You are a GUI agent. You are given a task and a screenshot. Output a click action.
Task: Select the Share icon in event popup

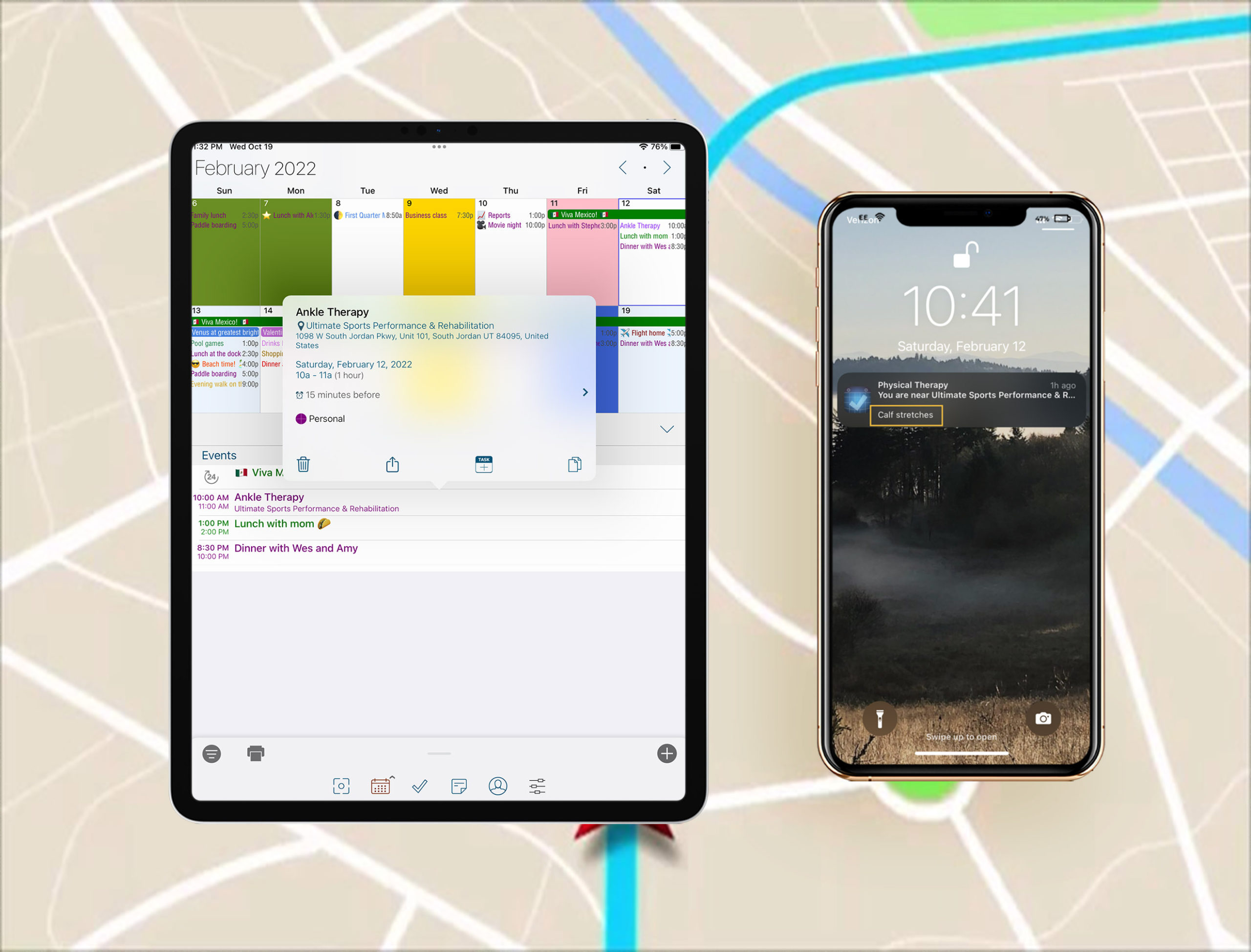[392, 463]
